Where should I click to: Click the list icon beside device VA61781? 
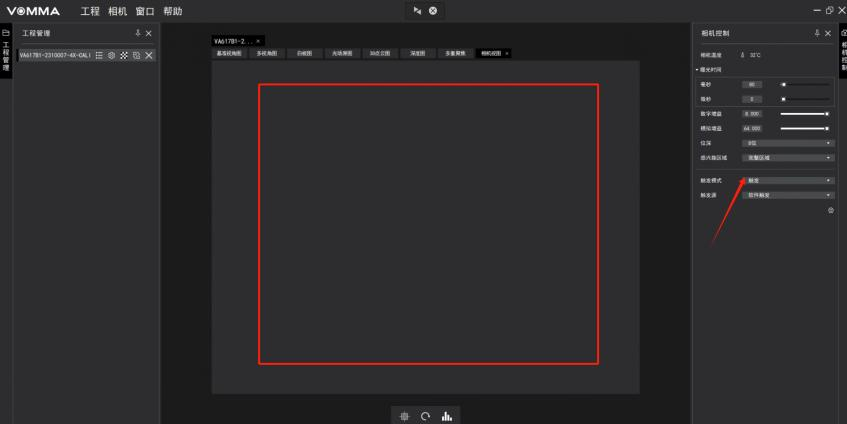point(100,55)
